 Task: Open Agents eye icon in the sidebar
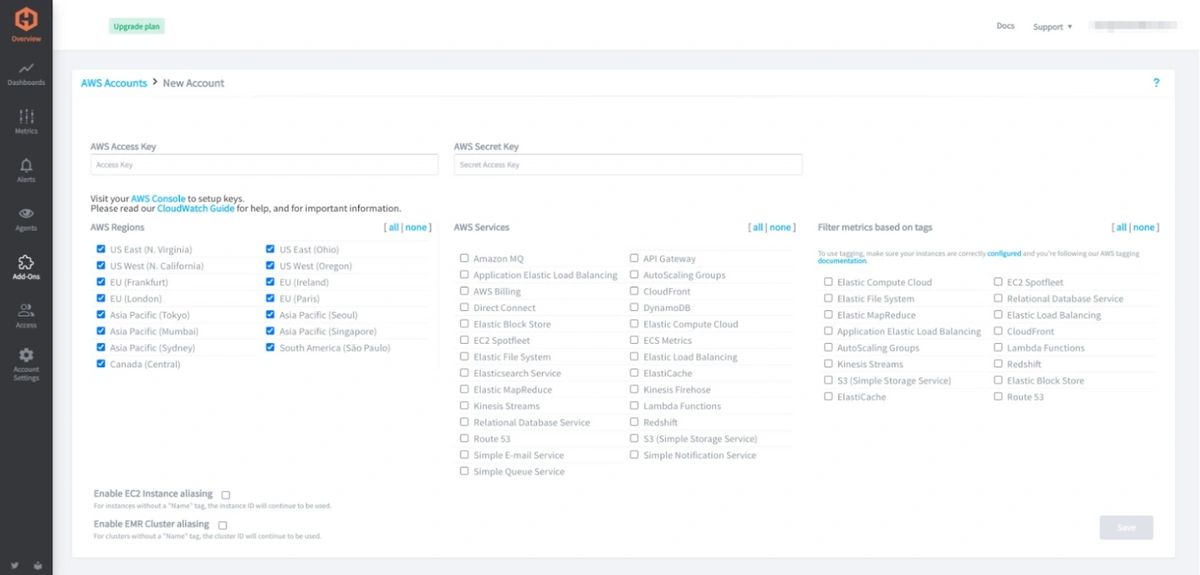pyautogui.click(x=26, y=219)
